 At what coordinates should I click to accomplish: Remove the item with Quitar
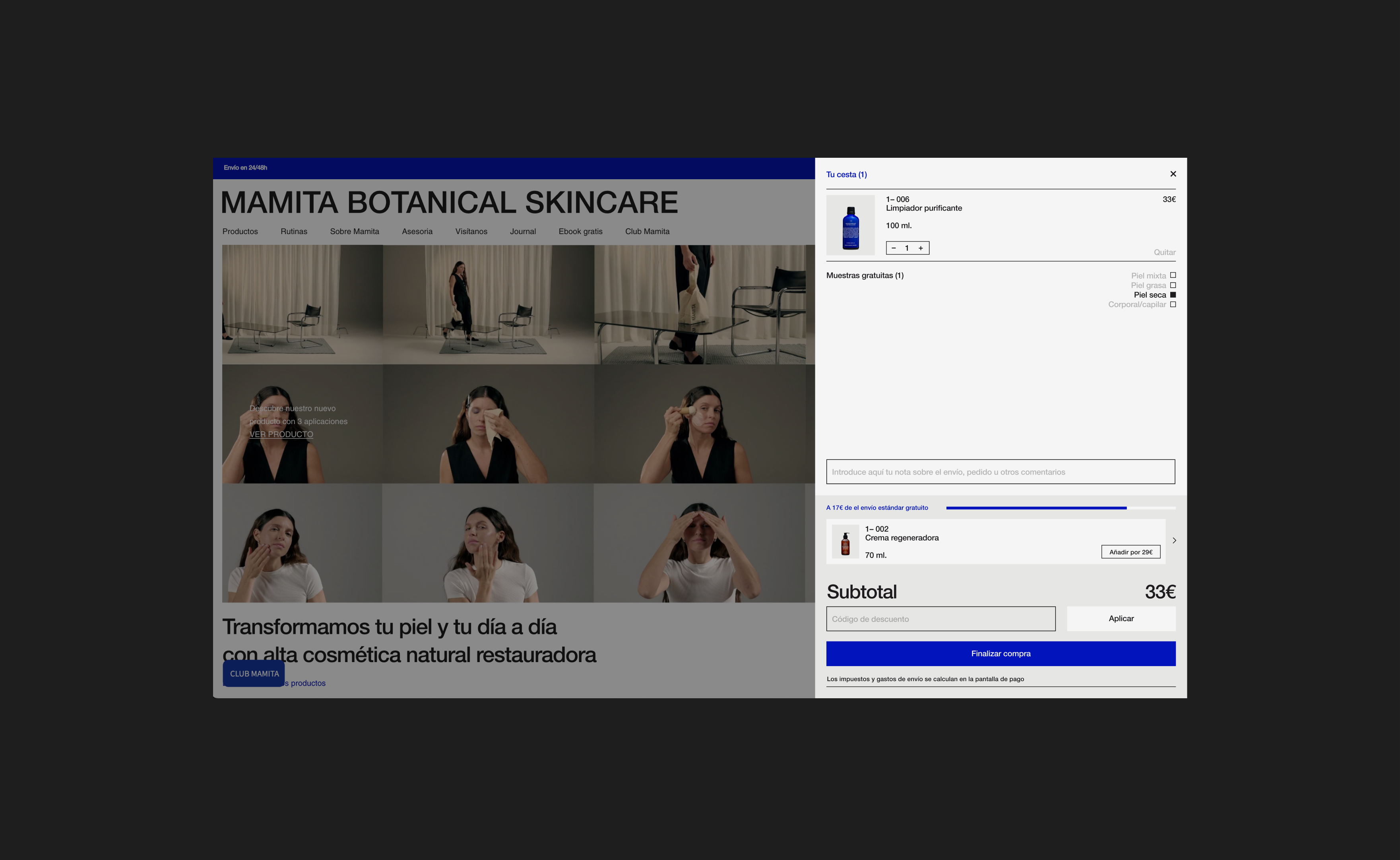tap(1165, 252)
